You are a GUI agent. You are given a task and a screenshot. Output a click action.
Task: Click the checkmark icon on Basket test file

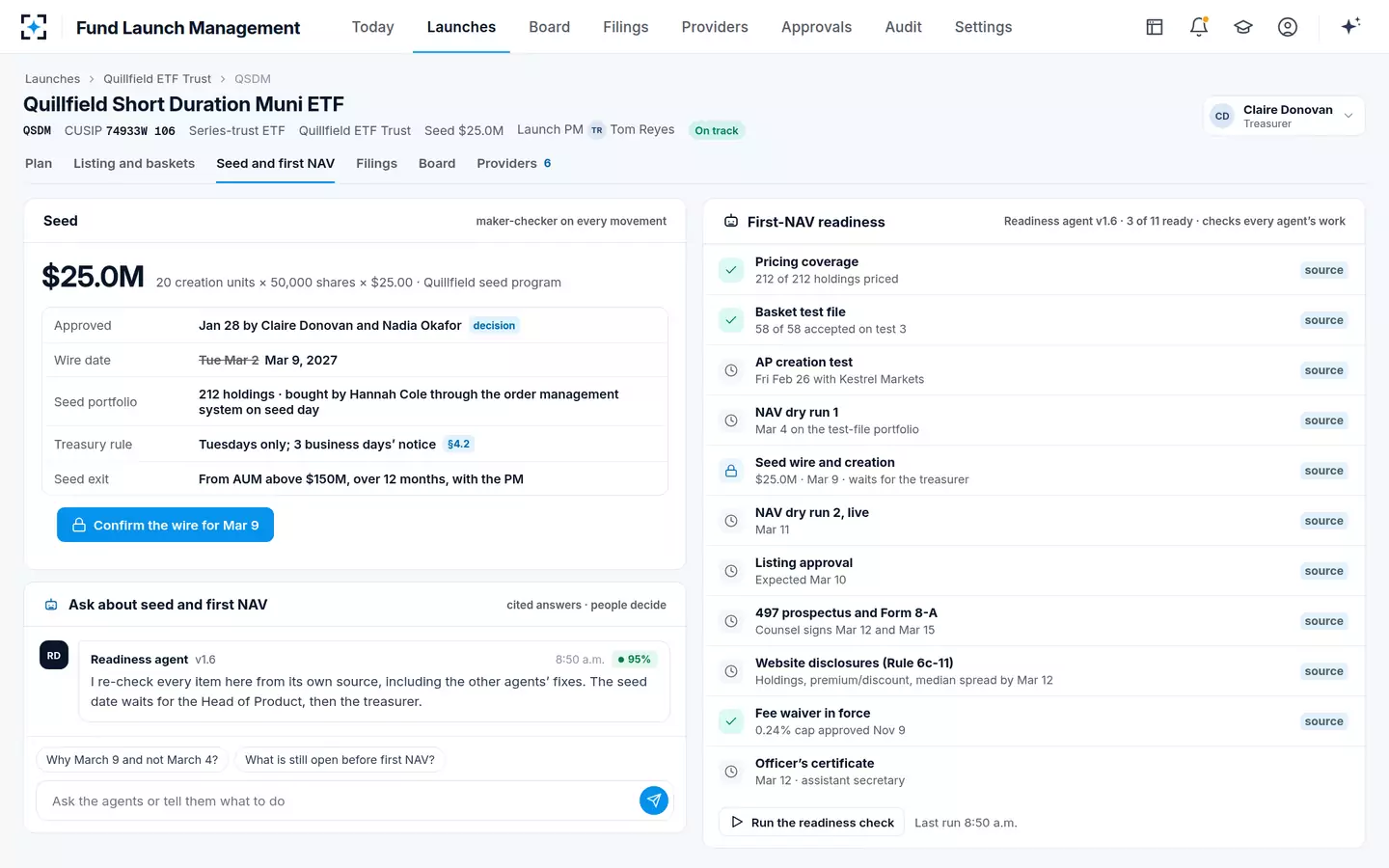tap(731, 320)
